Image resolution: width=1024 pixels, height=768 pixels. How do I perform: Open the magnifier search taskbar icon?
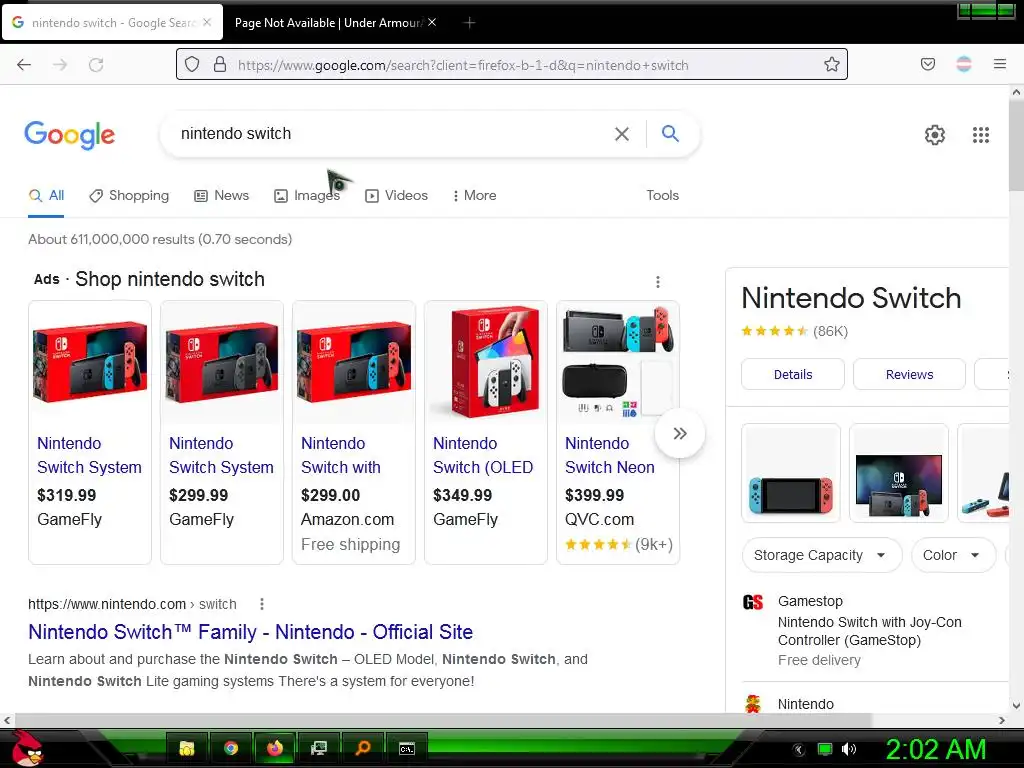click(x=362, y=748)
